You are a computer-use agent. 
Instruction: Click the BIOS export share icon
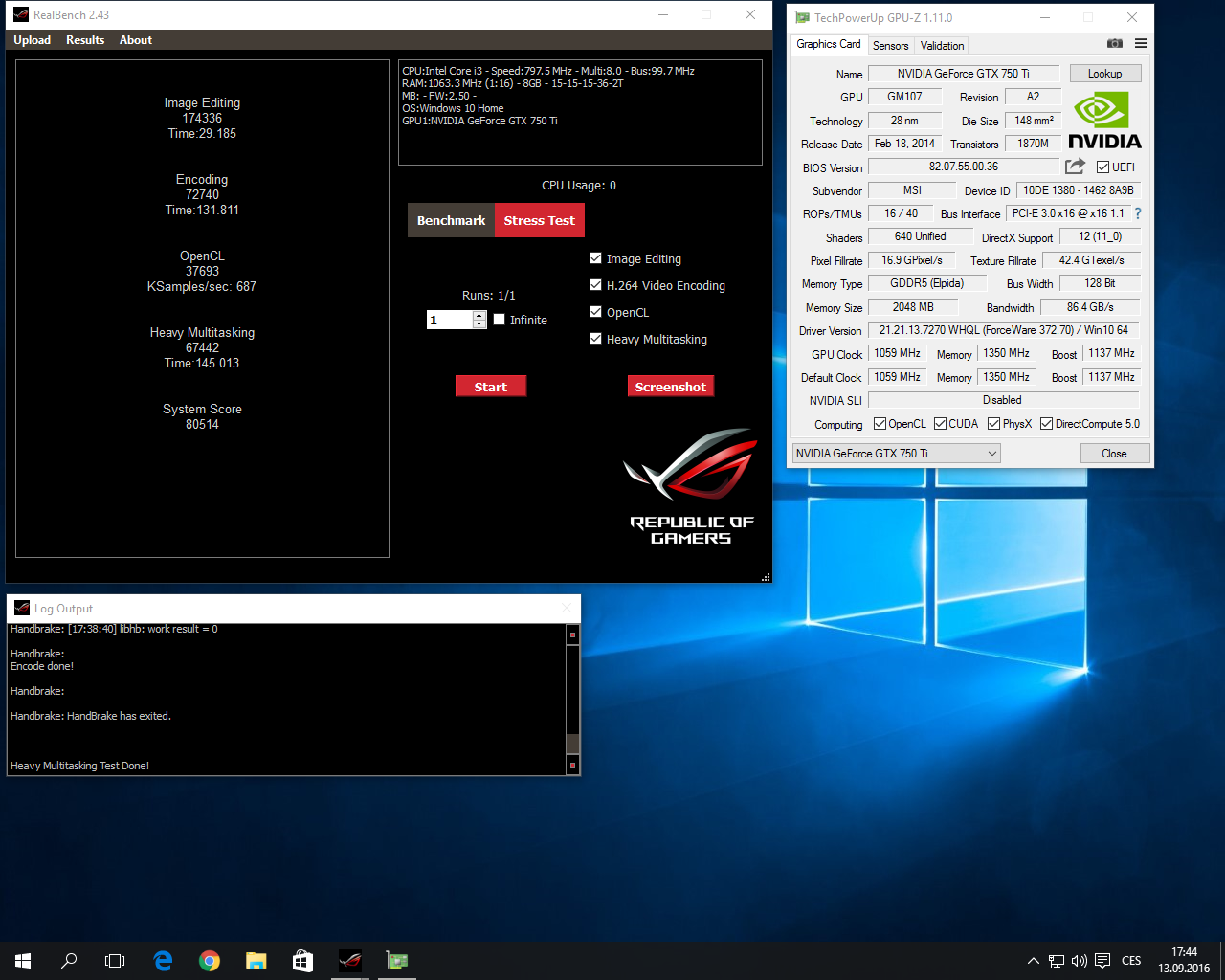point(1075,167)
